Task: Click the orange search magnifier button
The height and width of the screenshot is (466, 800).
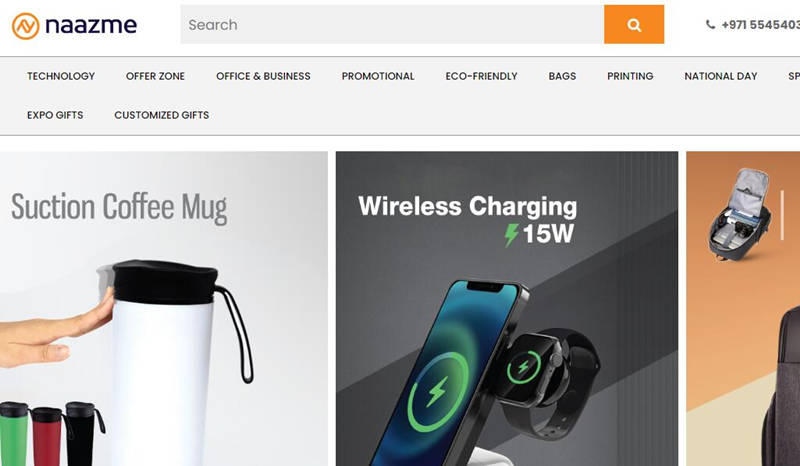Action: point(634,24)
